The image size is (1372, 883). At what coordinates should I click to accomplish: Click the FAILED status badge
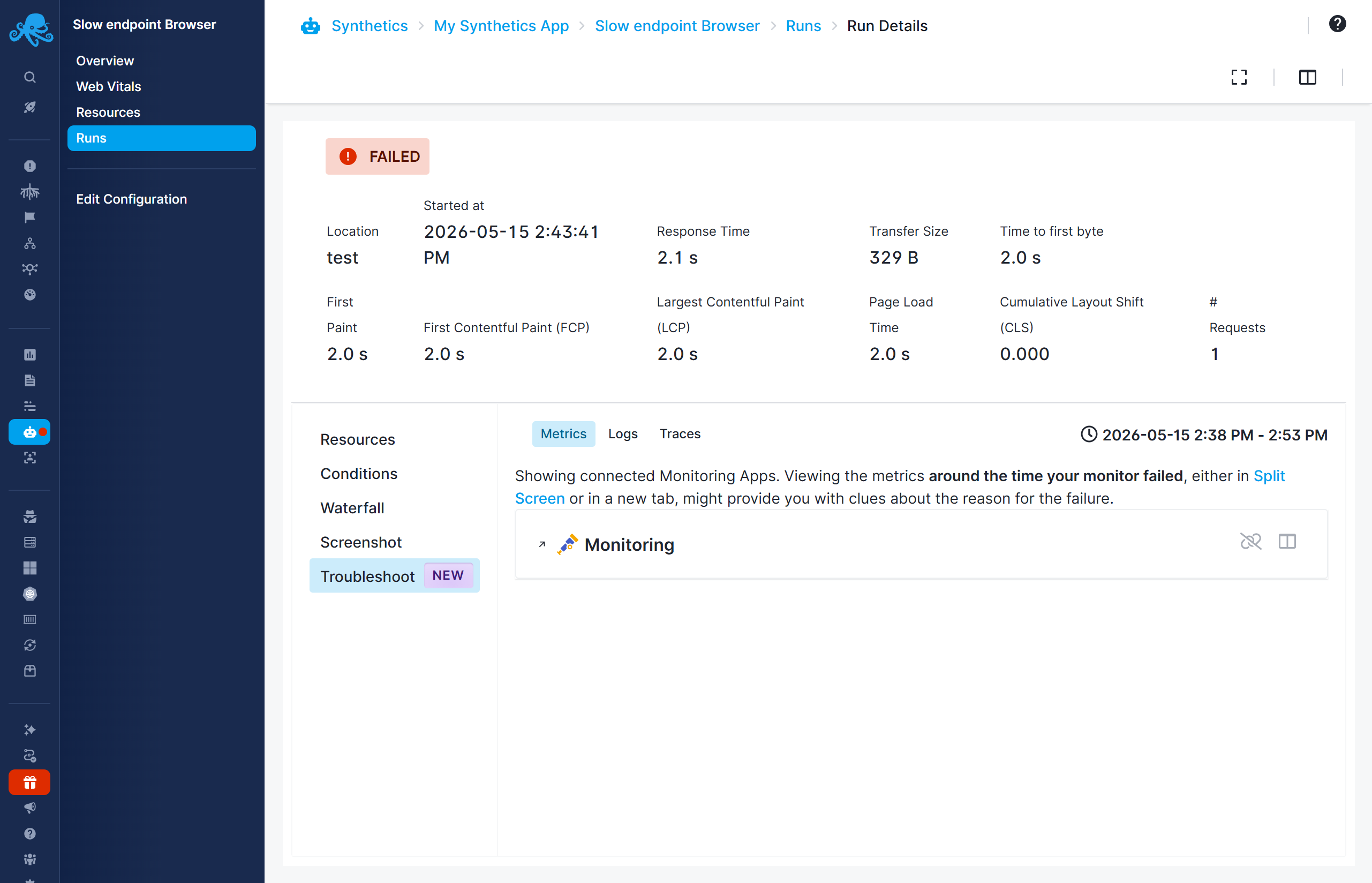pyautogui.click(x=377, y=156)
